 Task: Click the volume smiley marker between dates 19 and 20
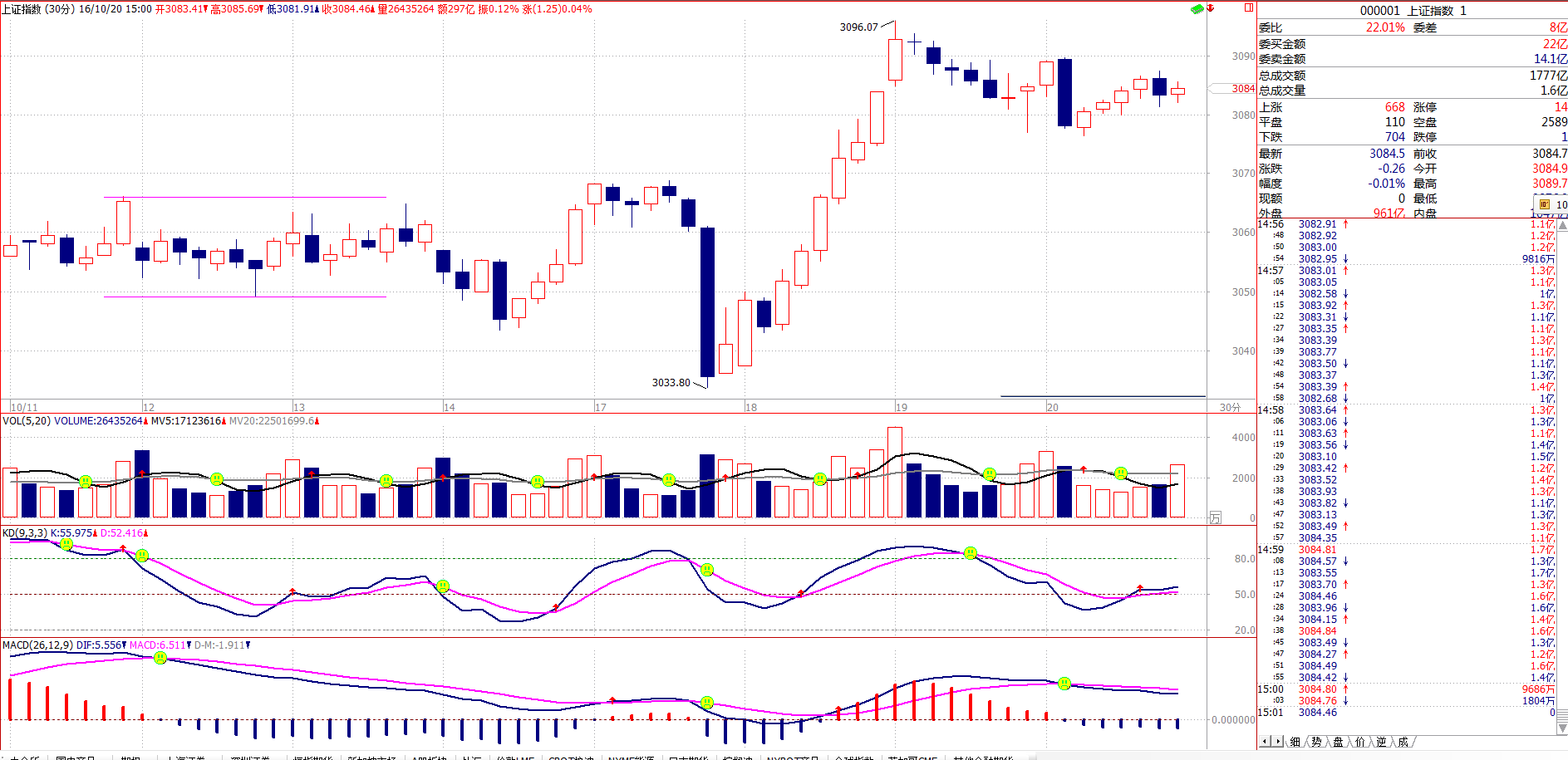pyautogui.click(x=989, y=474)
